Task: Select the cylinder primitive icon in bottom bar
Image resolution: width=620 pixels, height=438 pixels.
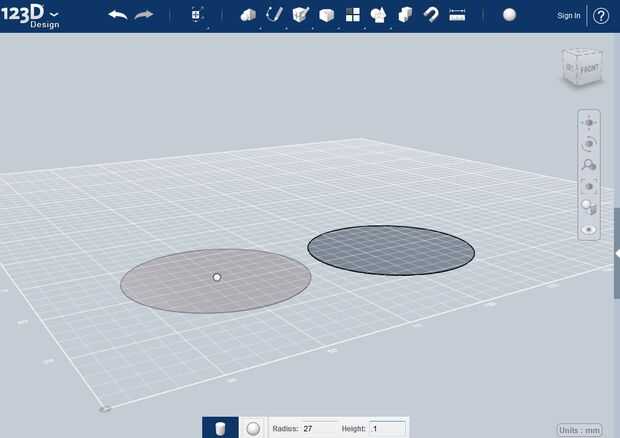Action: (x=220, y=428)
